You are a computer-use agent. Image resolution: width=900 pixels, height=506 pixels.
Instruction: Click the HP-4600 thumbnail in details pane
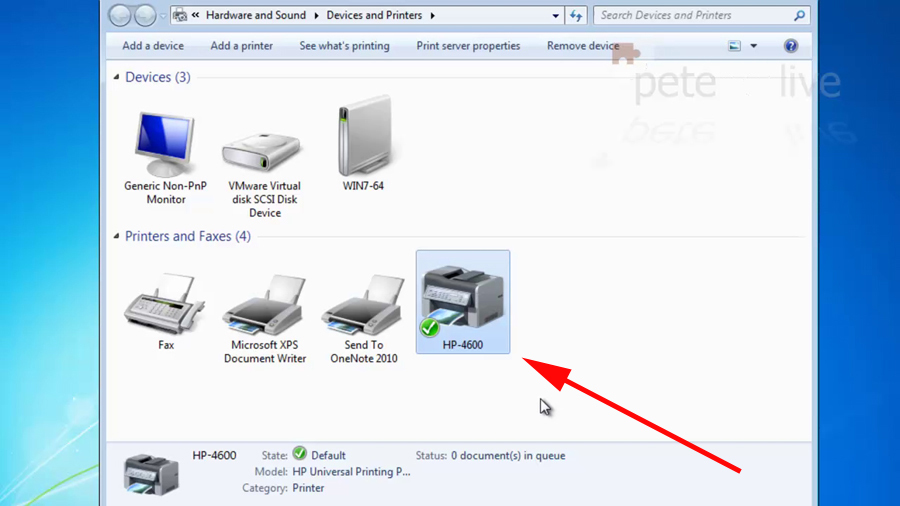(x=152, y=474)
